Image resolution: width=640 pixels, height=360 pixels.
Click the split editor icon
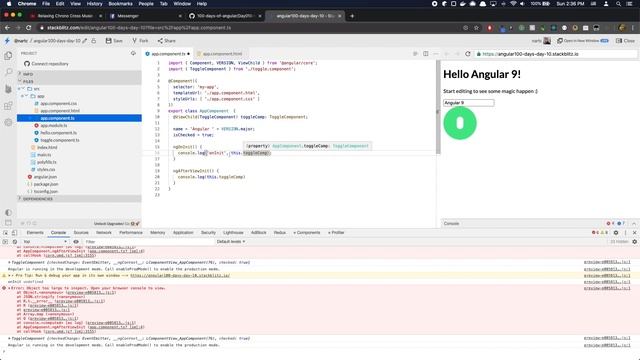coord(426,54)
